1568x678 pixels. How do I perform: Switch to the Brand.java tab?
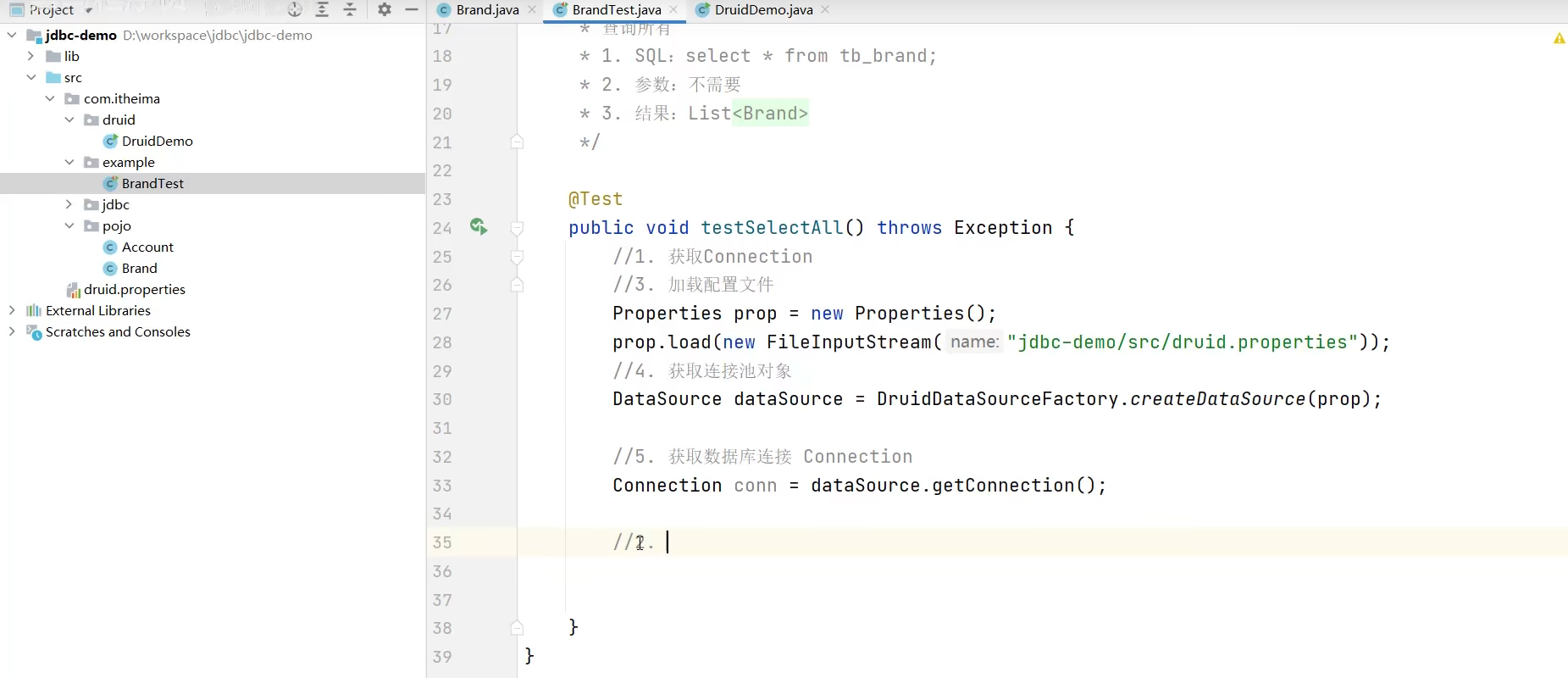(487, 10)
